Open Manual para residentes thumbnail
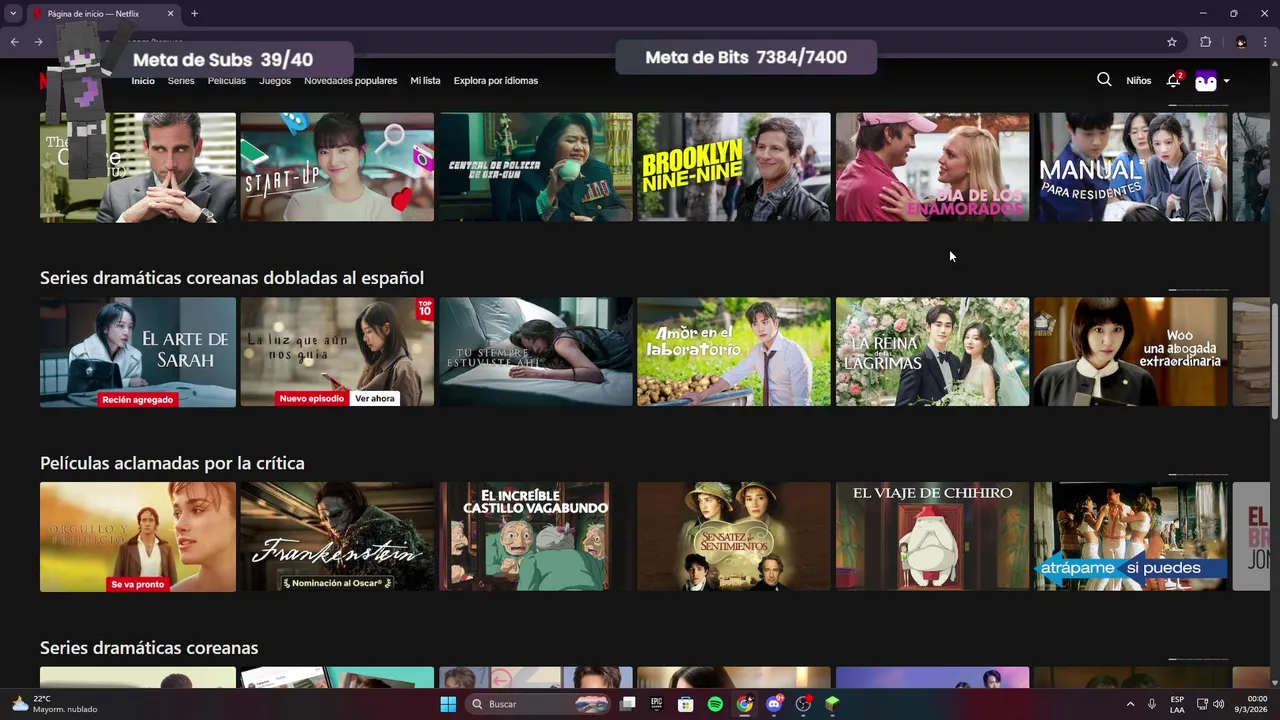 click(x=1130, y=167)
